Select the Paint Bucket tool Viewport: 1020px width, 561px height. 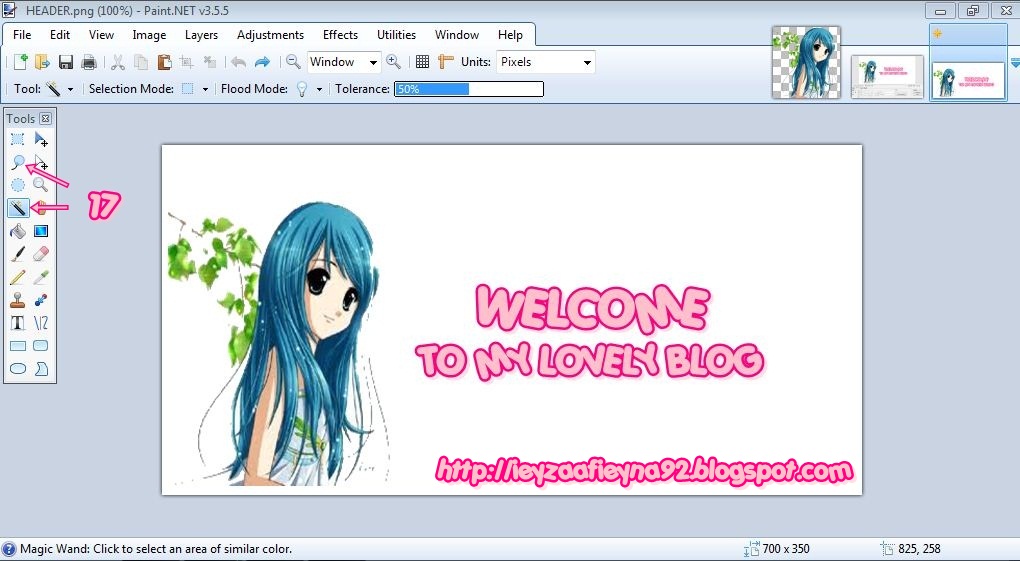coord(18,231)
